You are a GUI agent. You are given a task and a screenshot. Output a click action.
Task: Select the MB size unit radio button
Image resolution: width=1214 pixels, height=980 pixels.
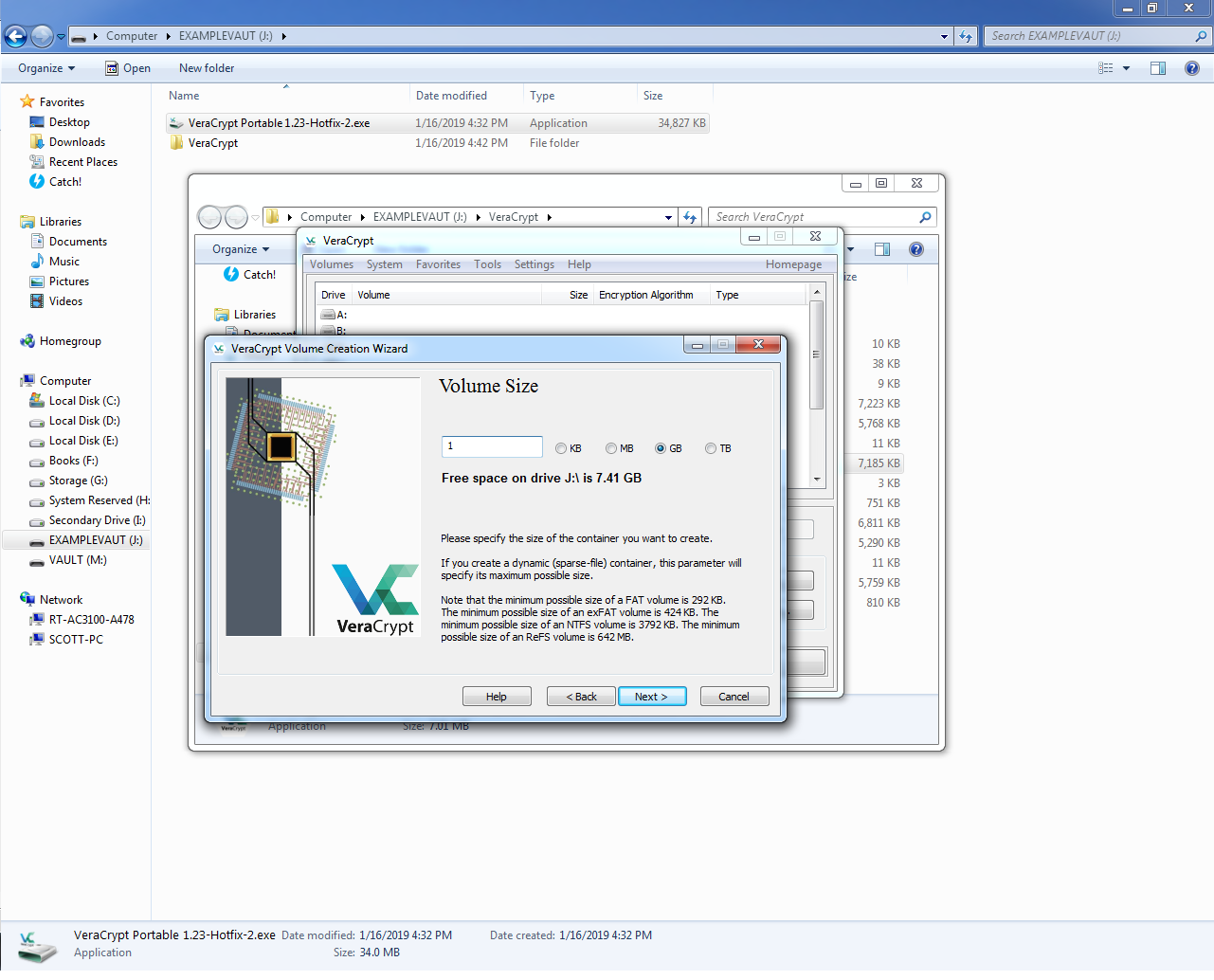pos(611,448)
